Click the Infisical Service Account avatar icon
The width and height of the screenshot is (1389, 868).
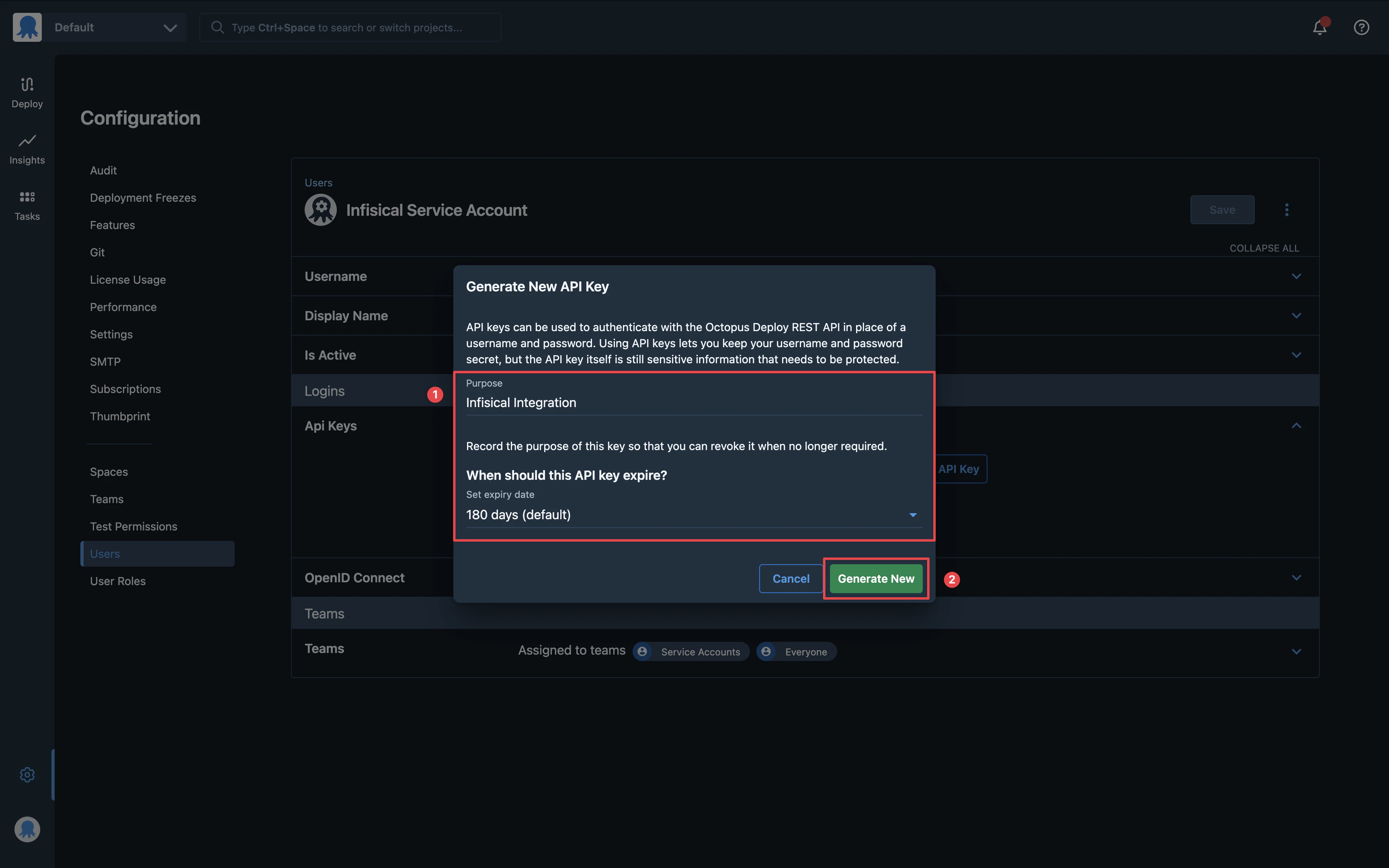320,209
